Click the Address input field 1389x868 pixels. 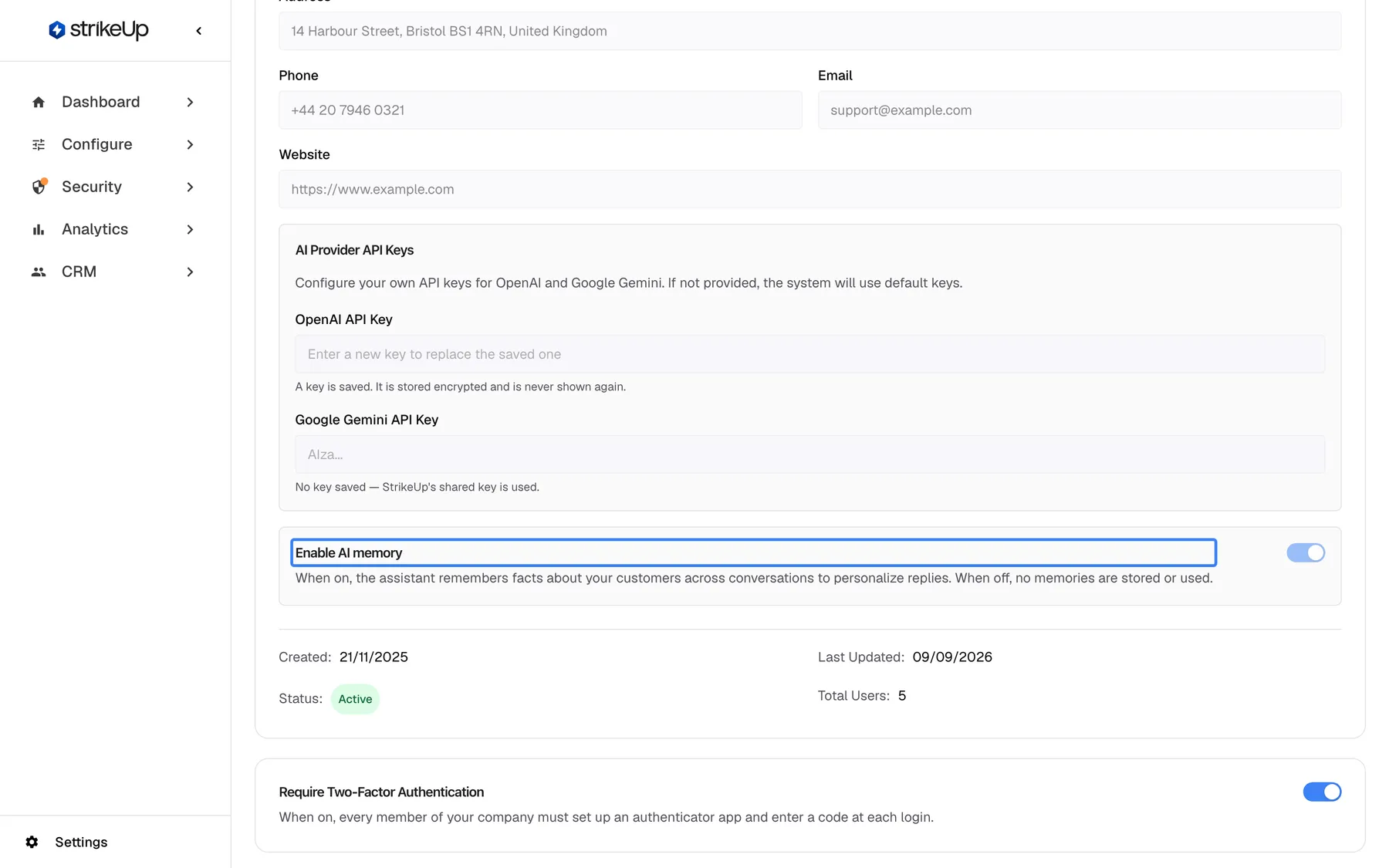pyautogui.click(x=809, y=31)
